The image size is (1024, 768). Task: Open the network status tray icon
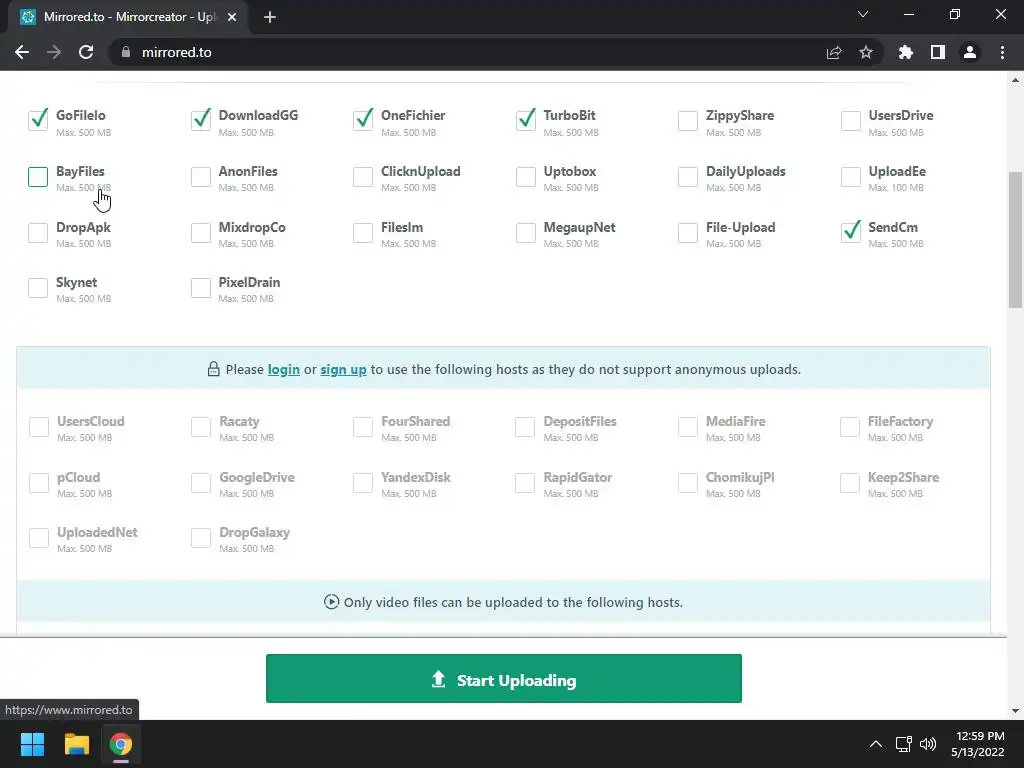(x=903, y=744)
